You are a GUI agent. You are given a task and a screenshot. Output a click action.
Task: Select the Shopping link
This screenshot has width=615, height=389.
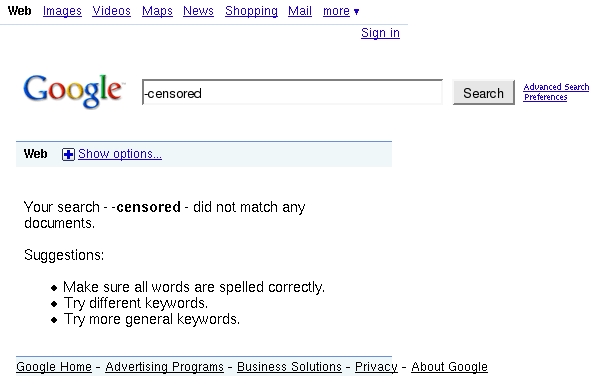251,11
